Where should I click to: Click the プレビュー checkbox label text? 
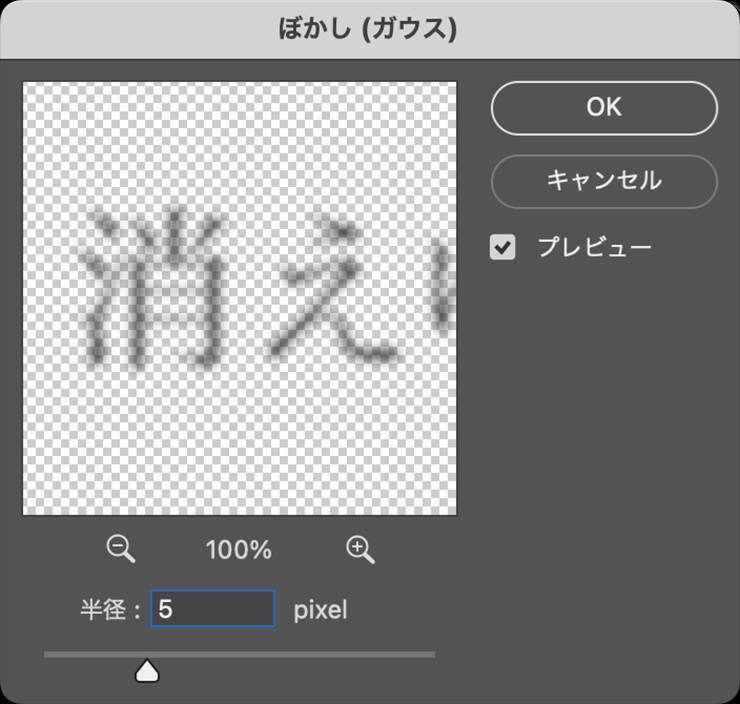point(594,247)
